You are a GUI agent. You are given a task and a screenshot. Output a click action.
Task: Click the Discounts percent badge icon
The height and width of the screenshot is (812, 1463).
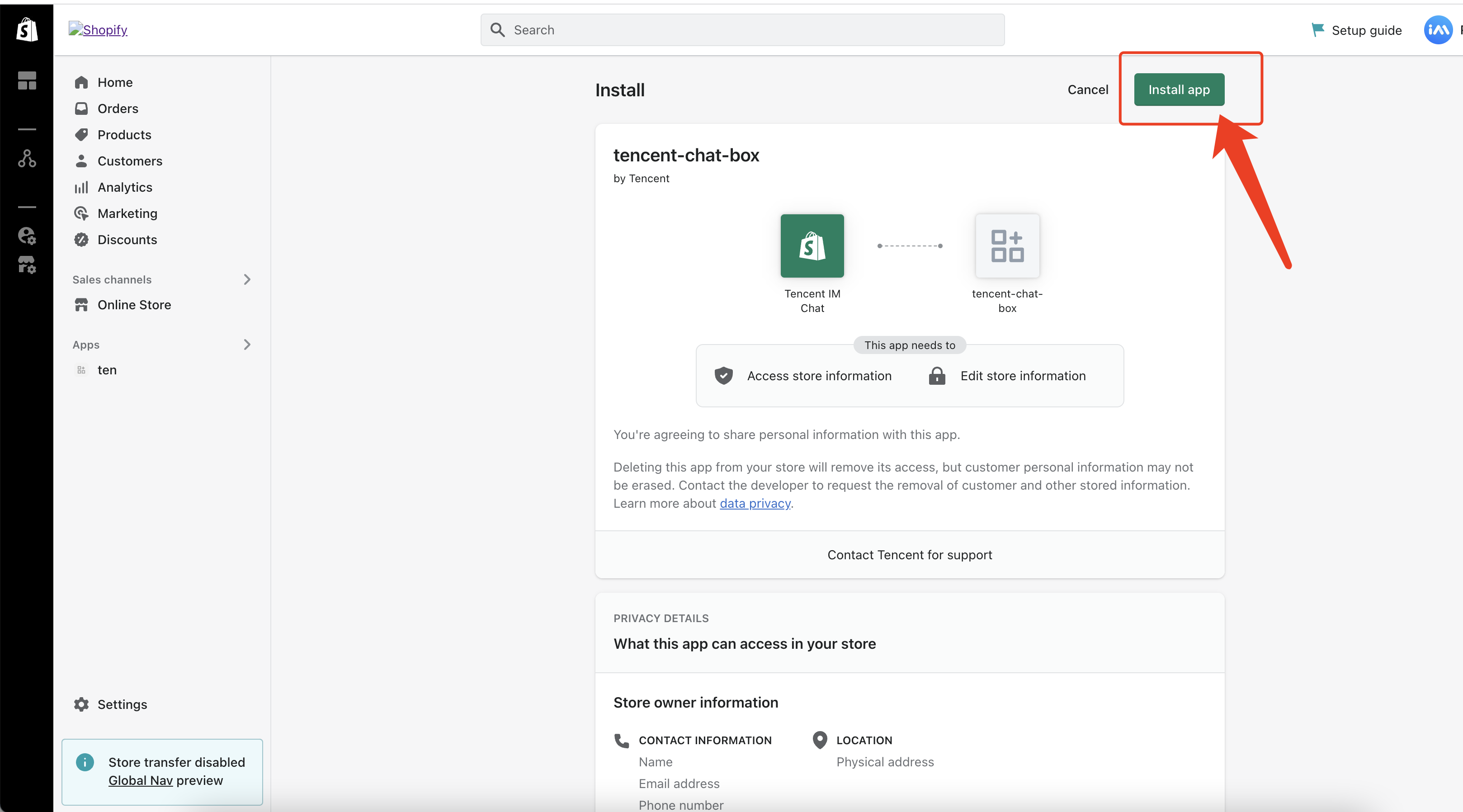[81, 240]
